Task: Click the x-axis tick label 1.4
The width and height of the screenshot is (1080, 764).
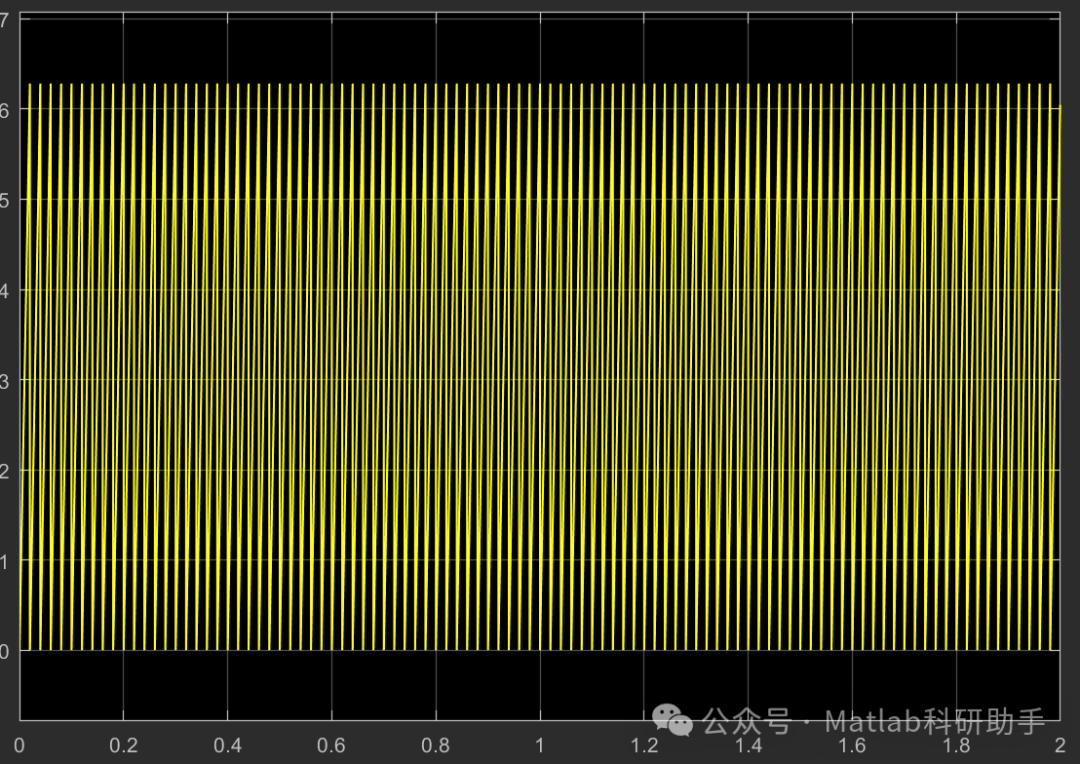Action: pos(748,745)
